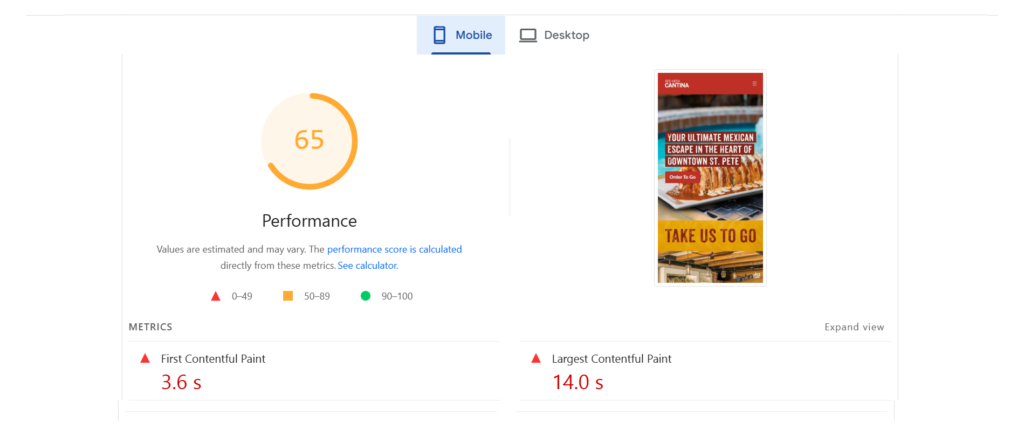This screenshot has width=1024, height=448.
Task: Switch to the Desktop tab
Action: tap(555, 35)
